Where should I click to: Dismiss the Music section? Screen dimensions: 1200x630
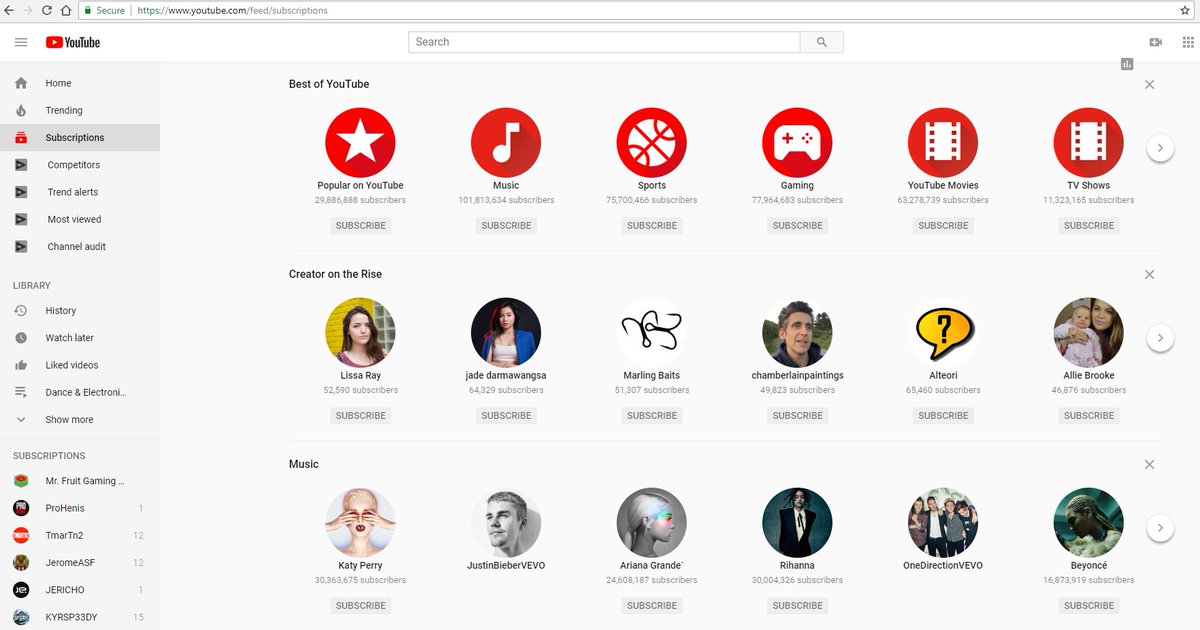pyautogui.click(x=1149, y=464)
